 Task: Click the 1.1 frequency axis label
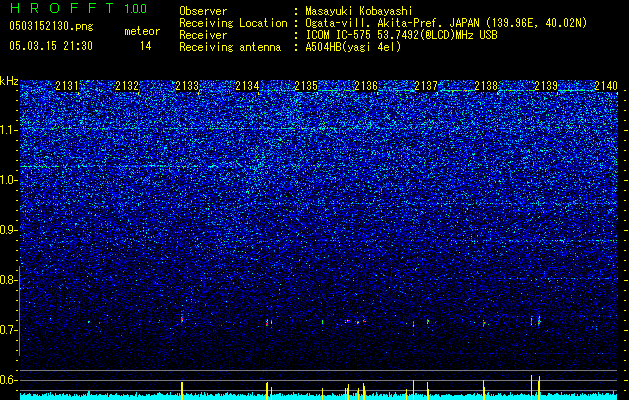coord(7,130)
